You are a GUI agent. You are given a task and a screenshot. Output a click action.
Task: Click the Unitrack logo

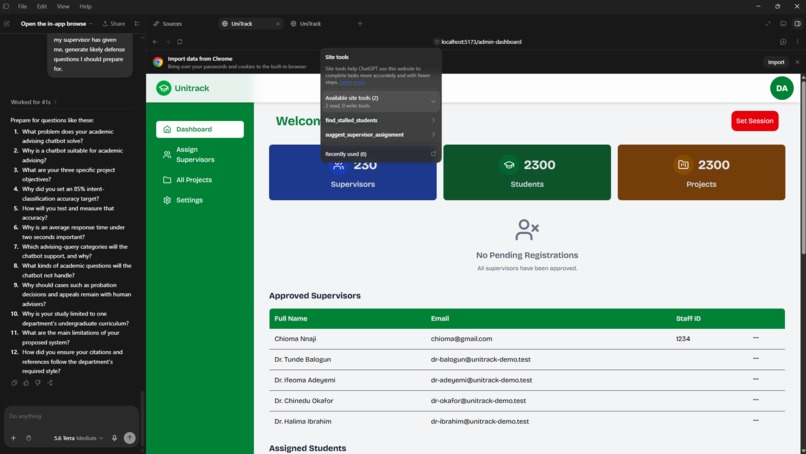[x=182, y=88]
